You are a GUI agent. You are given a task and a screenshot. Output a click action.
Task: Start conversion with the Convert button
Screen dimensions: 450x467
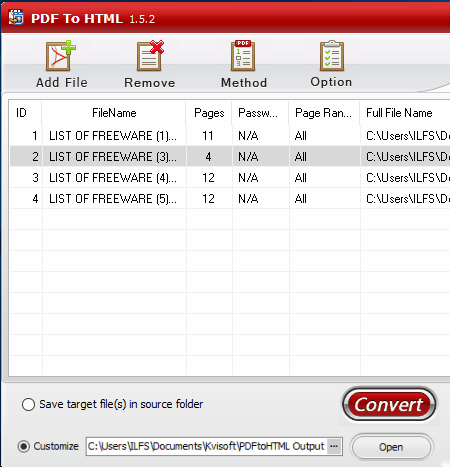tap(389, 404)
